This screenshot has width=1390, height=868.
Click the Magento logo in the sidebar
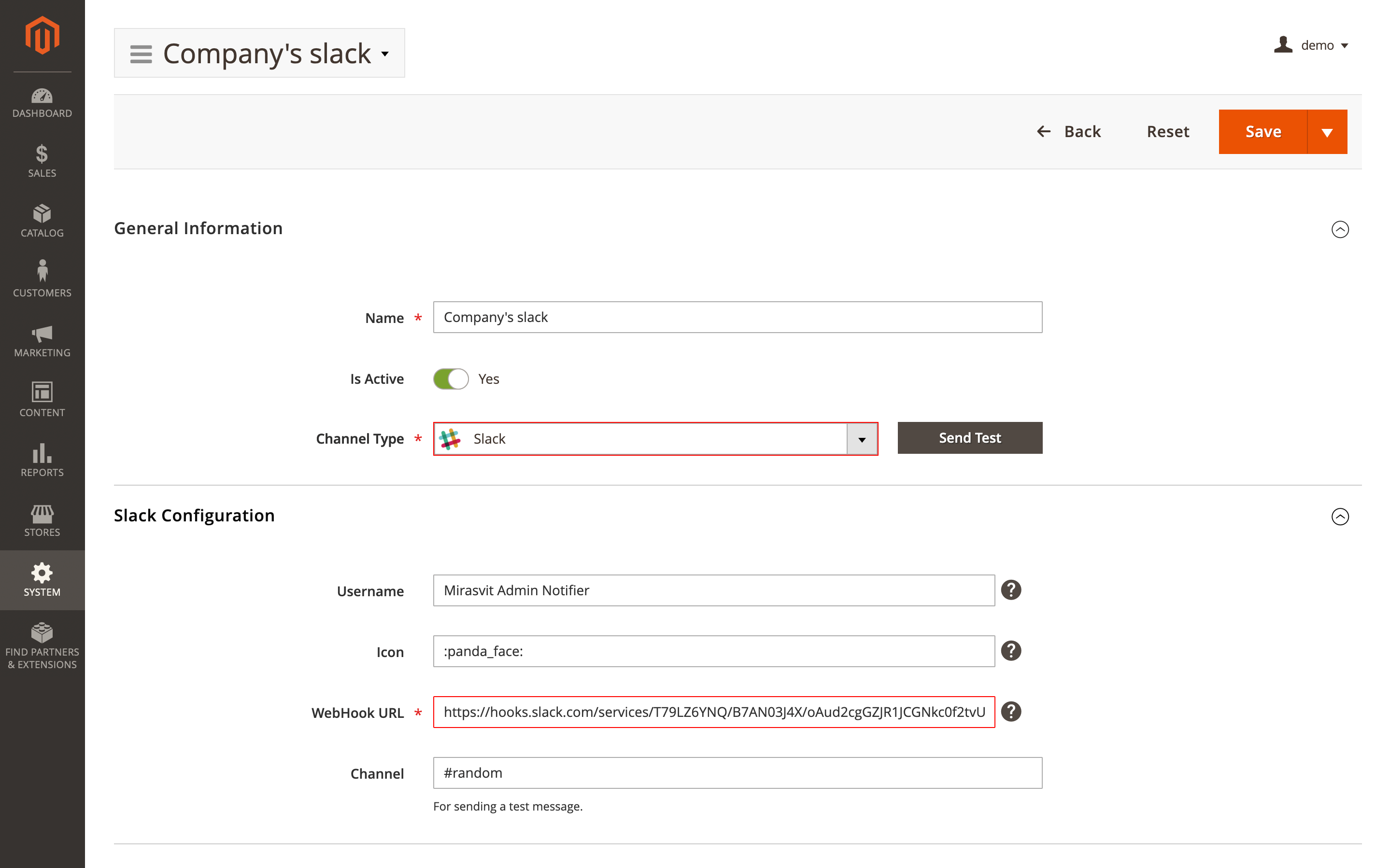pos(42,34)
